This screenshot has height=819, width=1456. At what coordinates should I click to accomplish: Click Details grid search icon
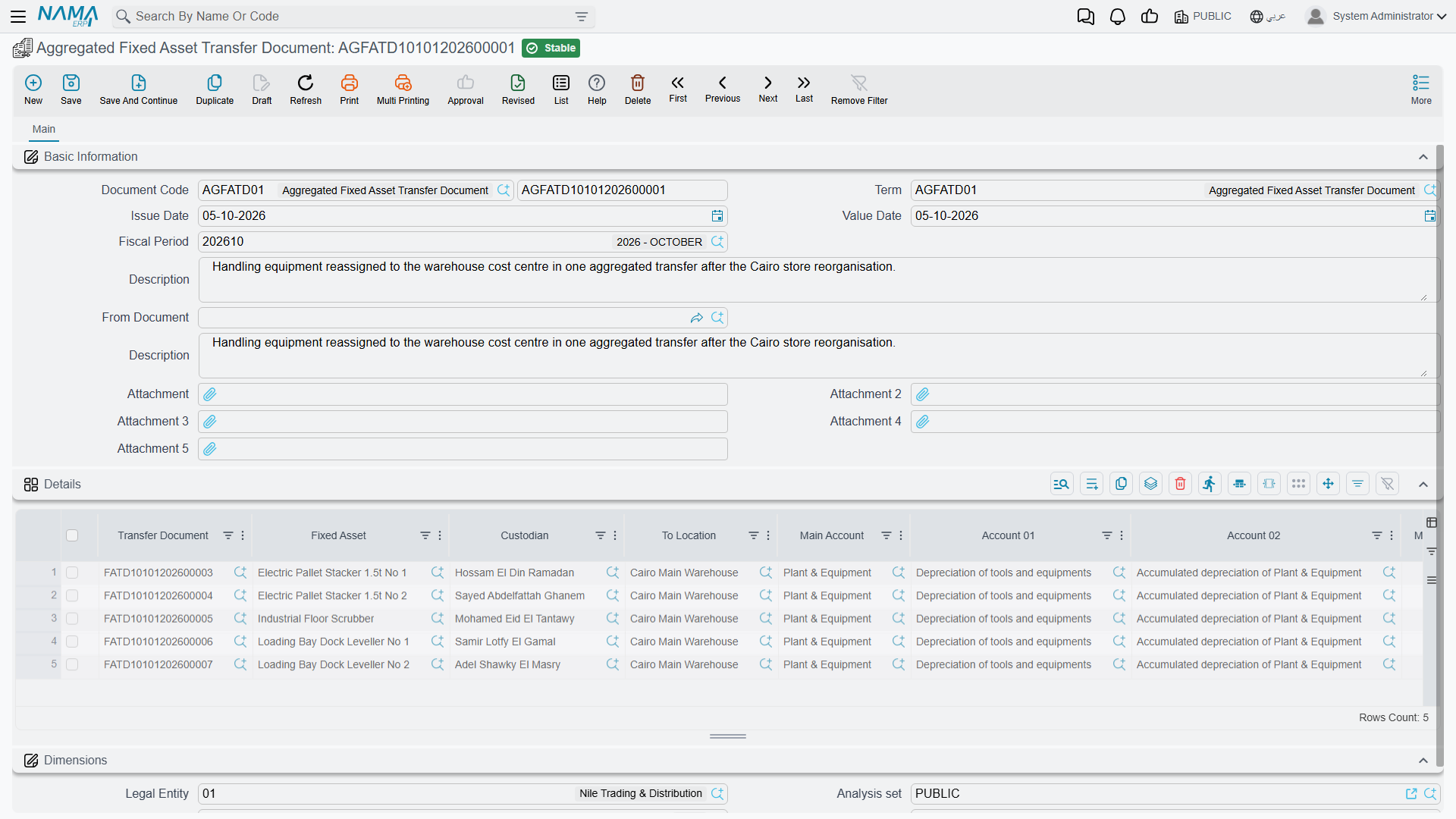click(x=1062, y=484)
